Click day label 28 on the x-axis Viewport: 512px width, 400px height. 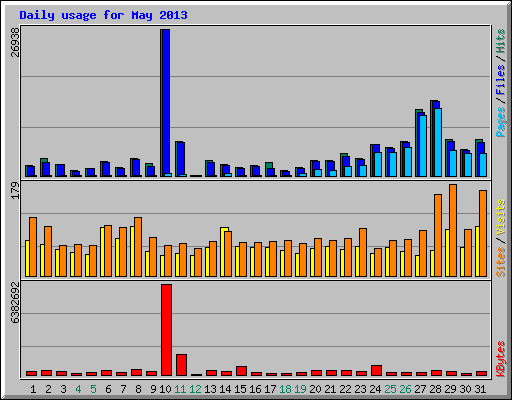tap(435, 389)
